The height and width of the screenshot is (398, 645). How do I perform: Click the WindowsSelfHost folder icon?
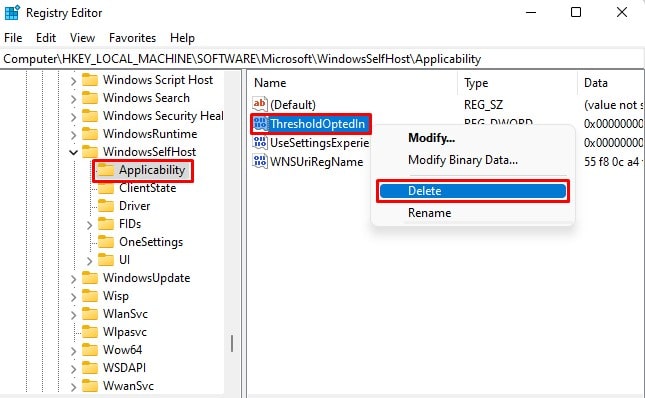[90, 152]
